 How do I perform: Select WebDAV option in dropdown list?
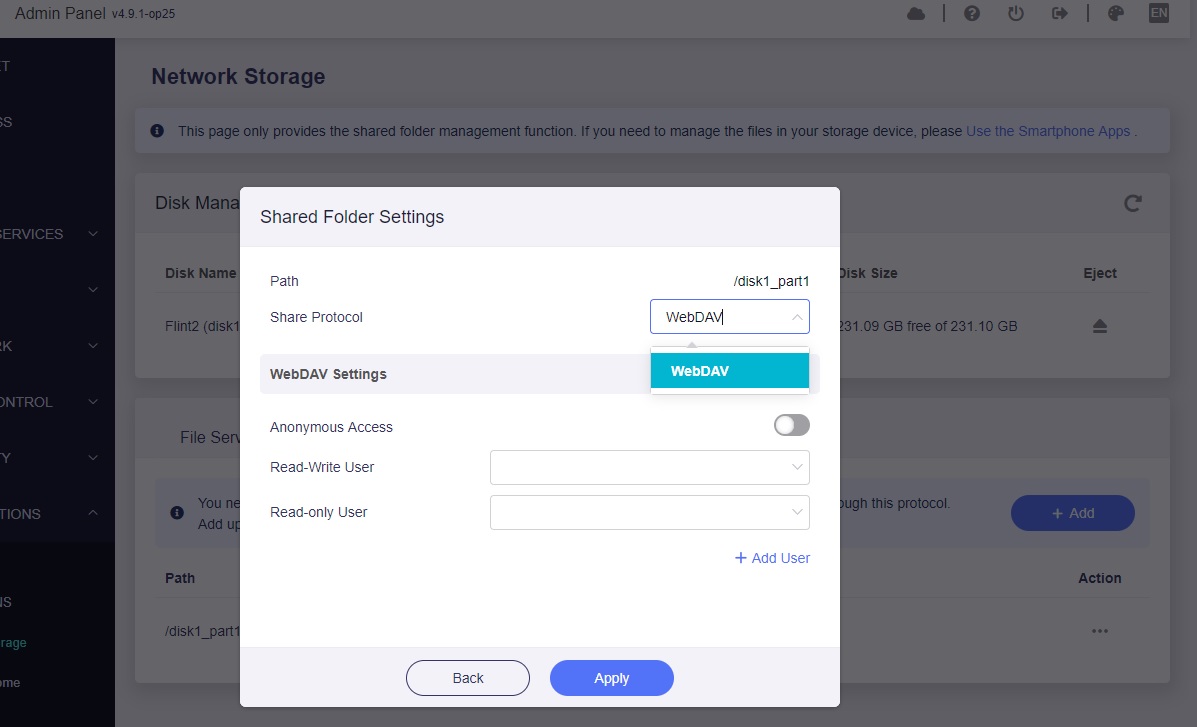pos(730,370)
